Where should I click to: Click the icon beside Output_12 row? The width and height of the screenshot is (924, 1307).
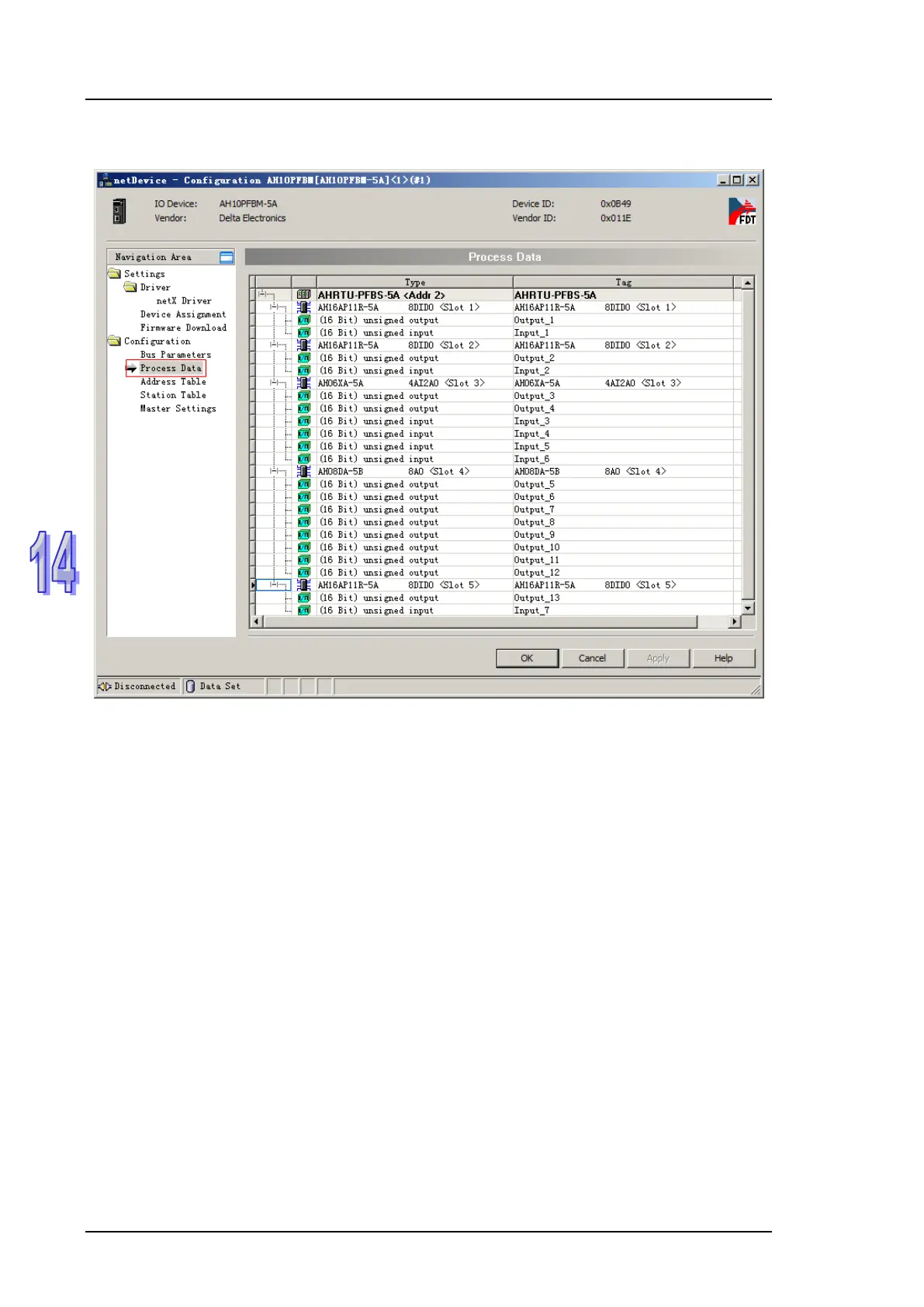pyautogui.click(x=304, y=573)
